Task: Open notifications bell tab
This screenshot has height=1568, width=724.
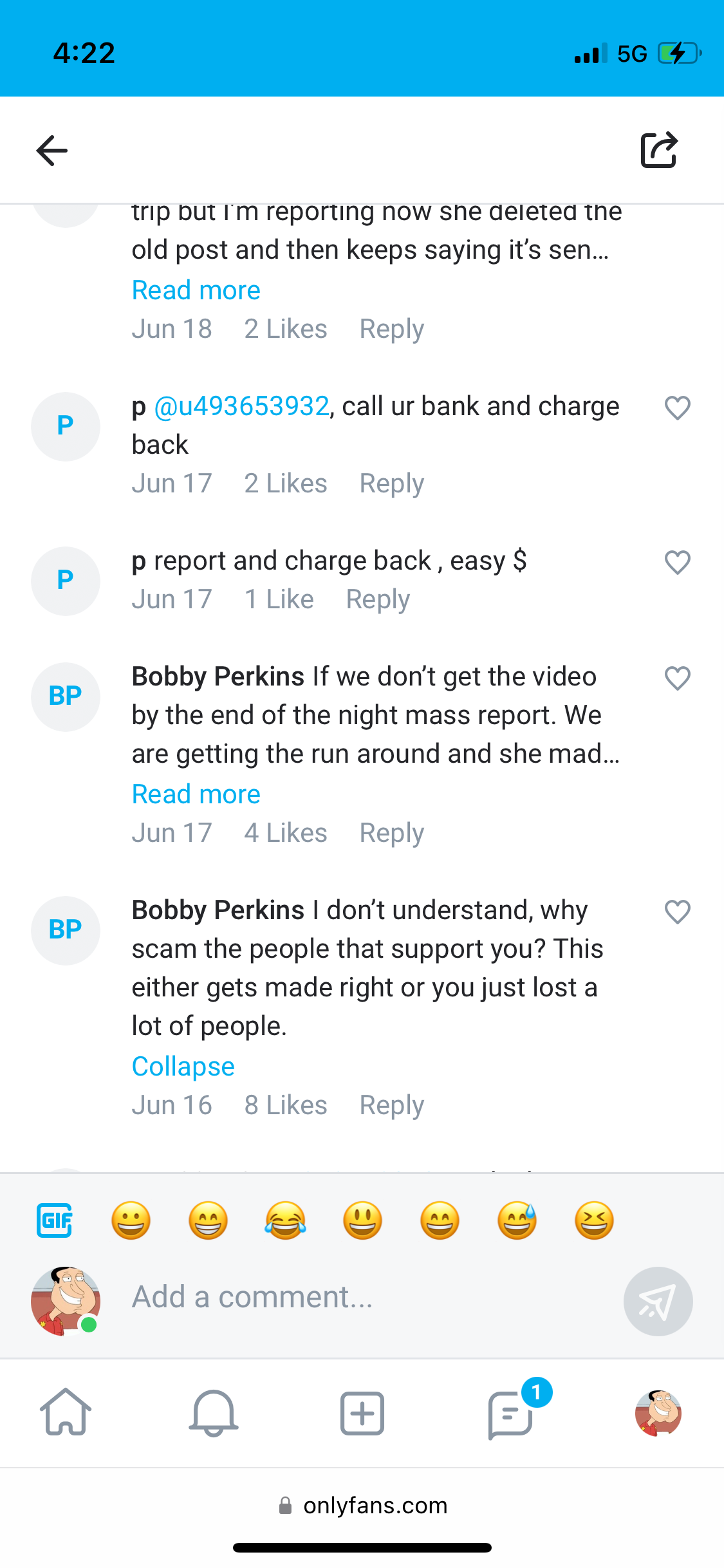Action: coord(214,1412)
